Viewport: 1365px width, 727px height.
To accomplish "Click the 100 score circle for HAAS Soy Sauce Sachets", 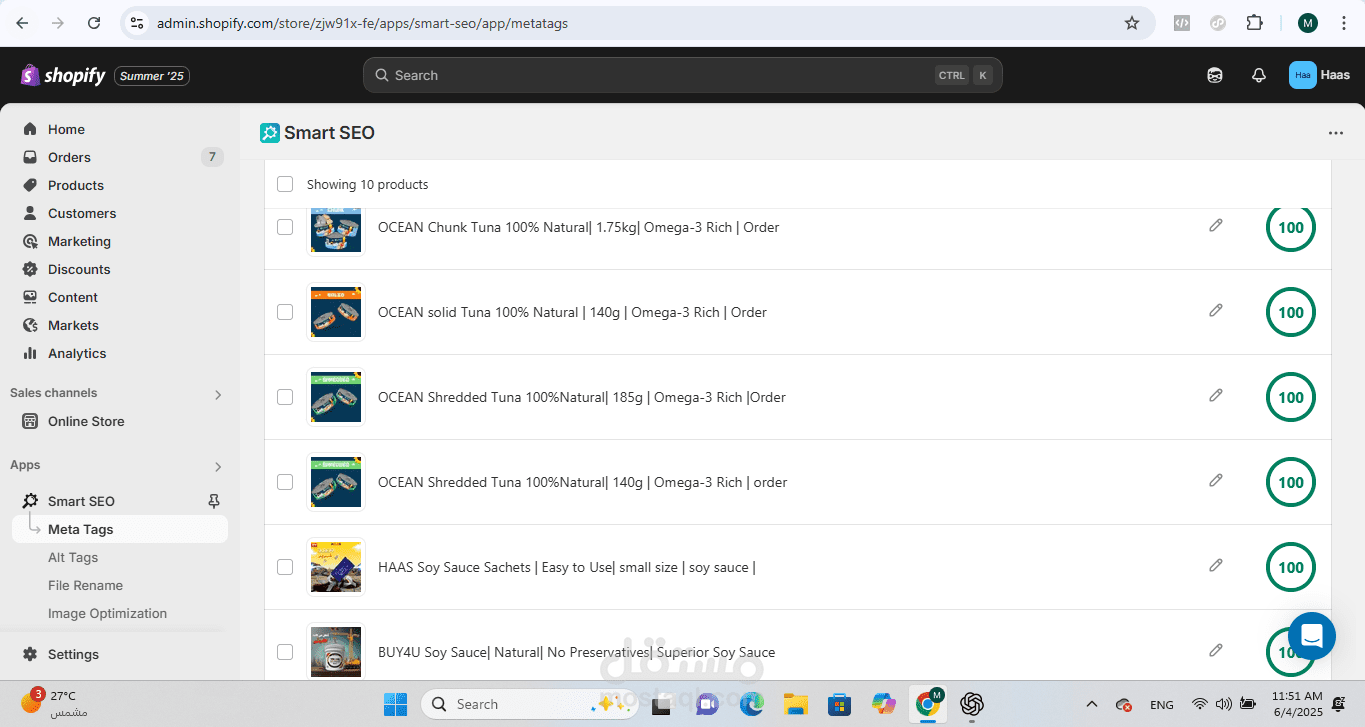I will click(1291, 567).
